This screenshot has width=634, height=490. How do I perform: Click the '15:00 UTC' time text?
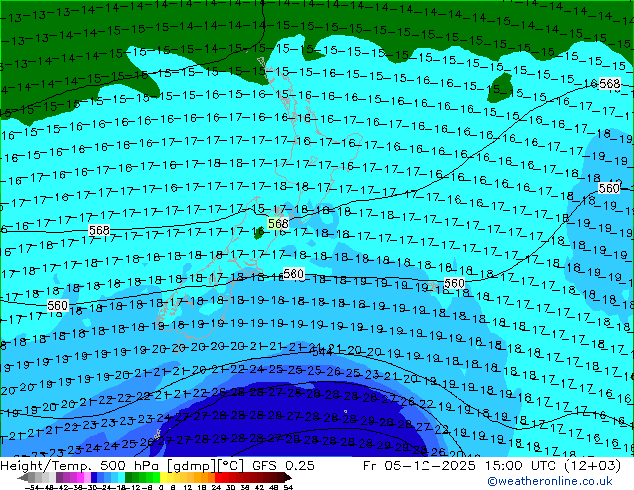(520, 466)
